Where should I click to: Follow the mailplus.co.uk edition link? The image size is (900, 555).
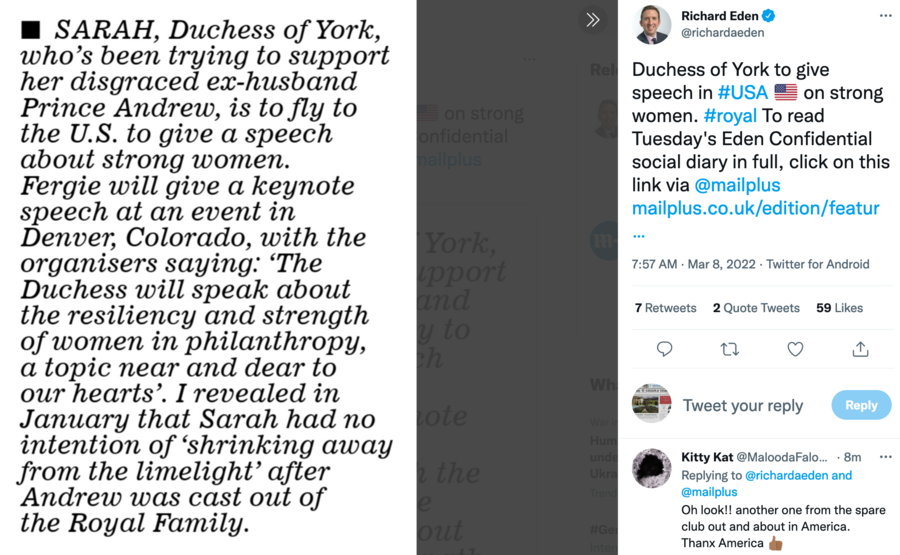click(755, 208)
